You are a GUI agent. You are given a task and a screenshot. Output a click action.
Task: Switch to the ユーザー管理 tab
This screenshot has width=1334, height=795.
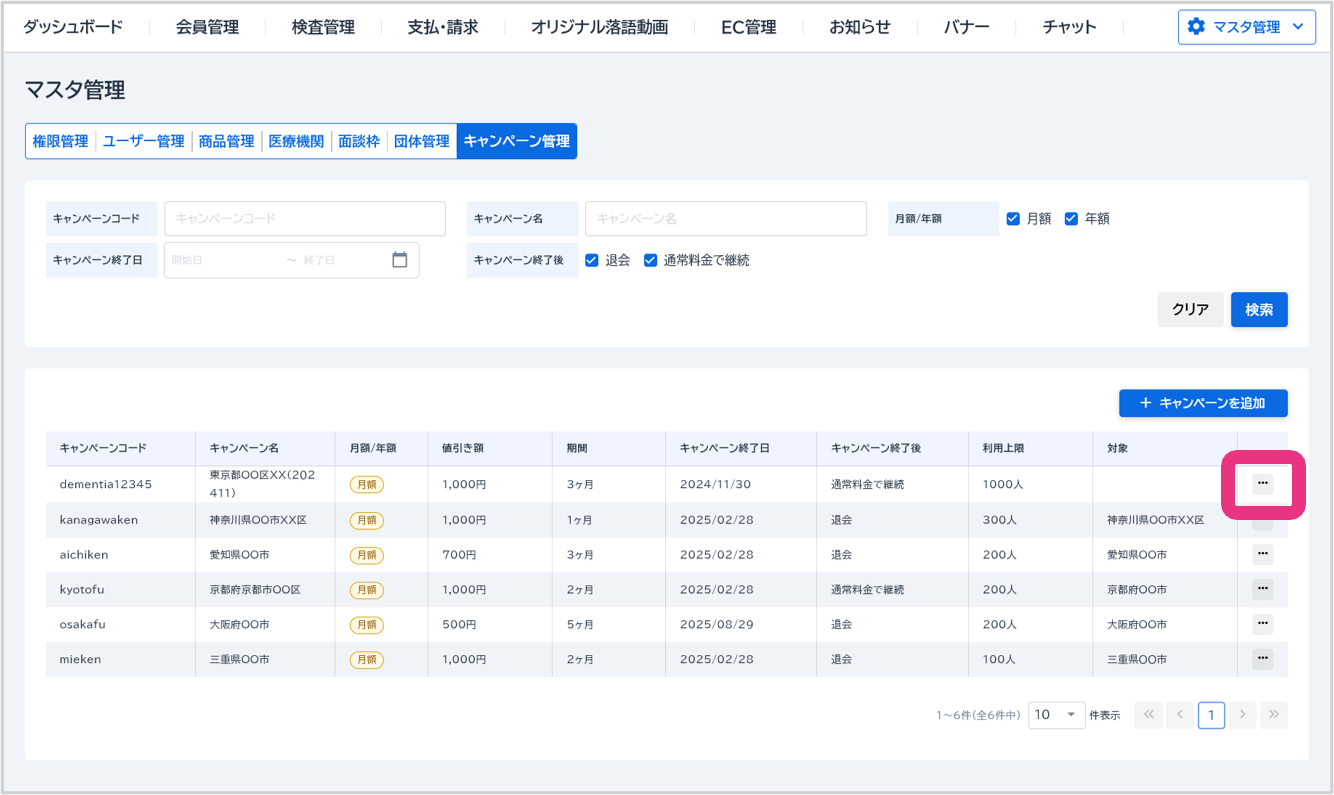143,142
